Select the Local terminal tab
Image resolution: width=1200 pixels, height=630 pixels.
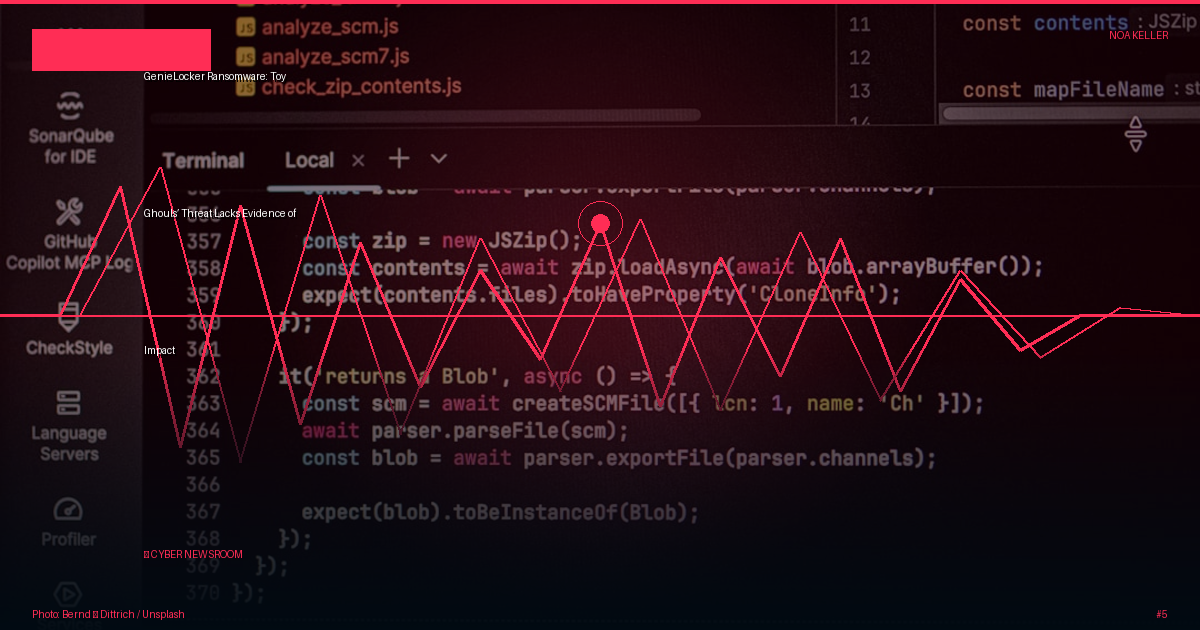pyautogui.click(x=309, y=160)
